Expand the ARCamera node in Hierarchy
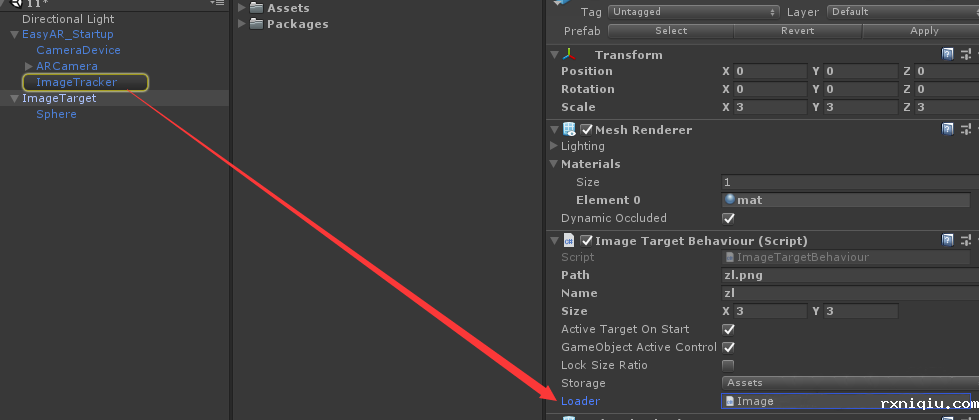This screenshot has height=420, width=979. [29, 66]
